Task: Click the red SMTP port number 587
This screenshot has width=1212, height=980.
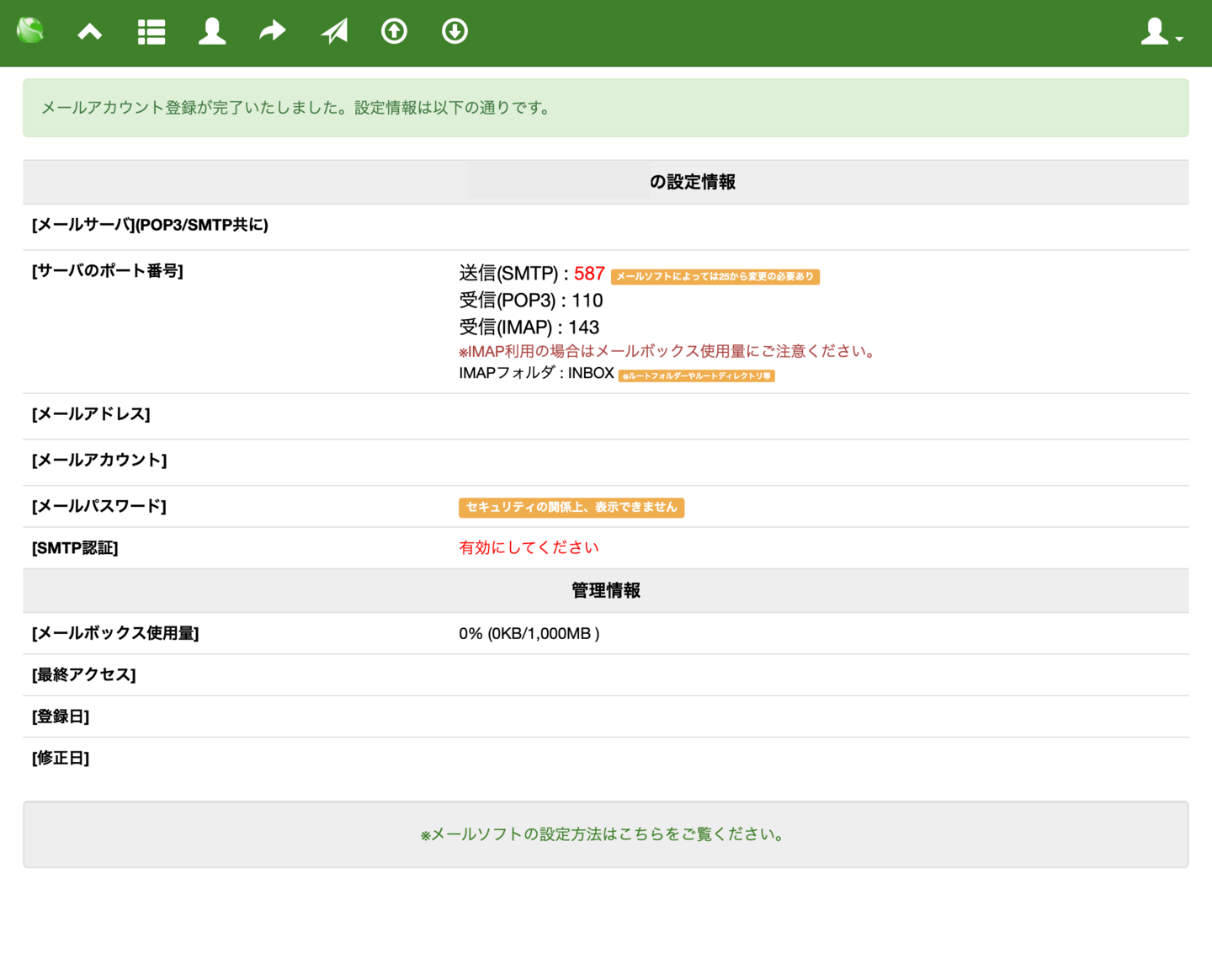Action: [589, 274]
